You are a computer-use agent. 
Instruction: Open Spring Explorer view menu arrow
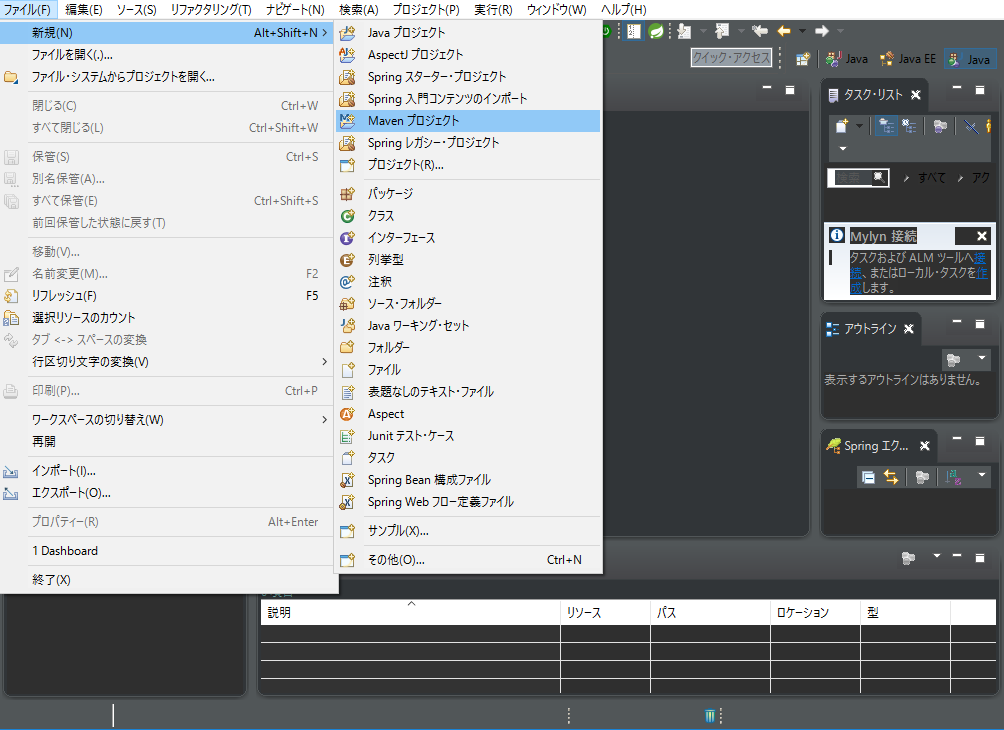982,474
